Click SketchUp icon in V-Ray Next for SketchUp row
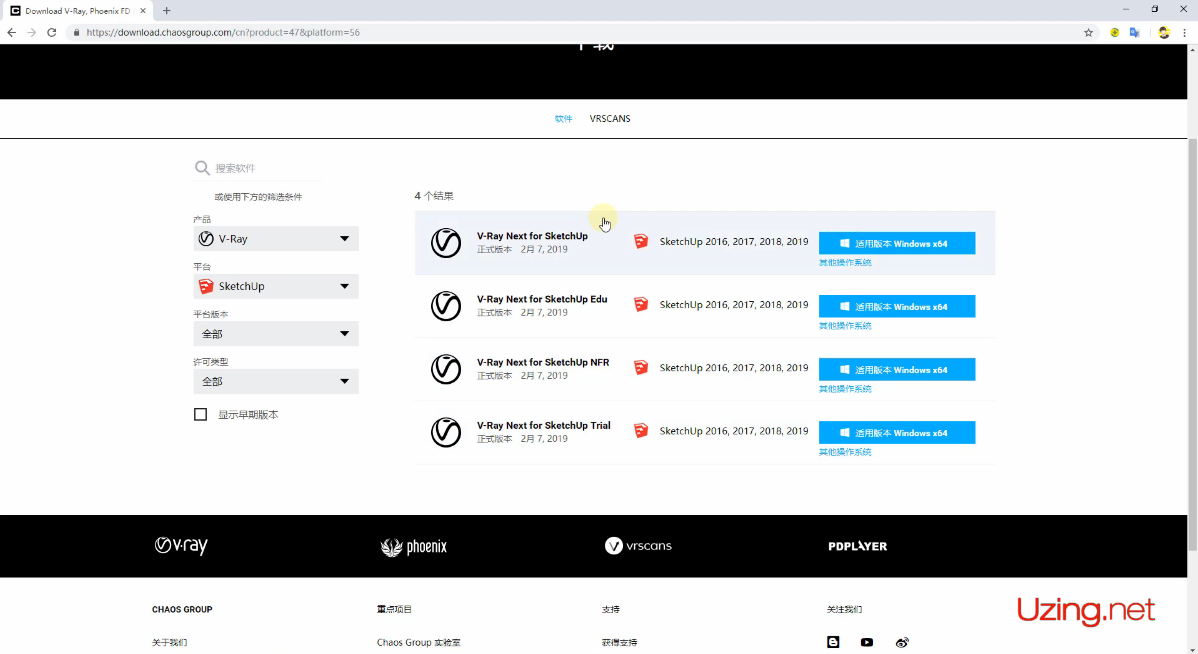 [x=640, y=241]
